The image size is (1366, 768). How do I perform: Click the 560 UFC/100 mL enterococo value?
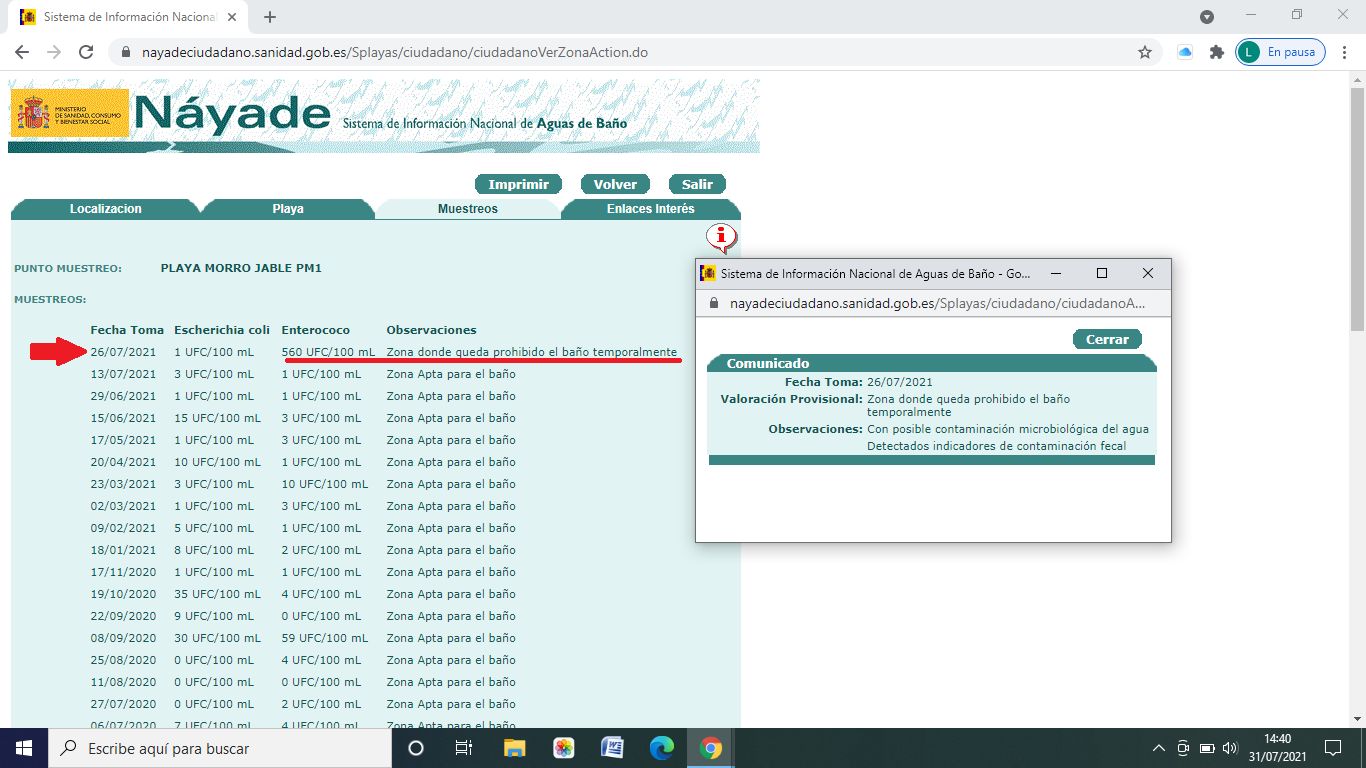pyautogui.click(x=328, y=352)
